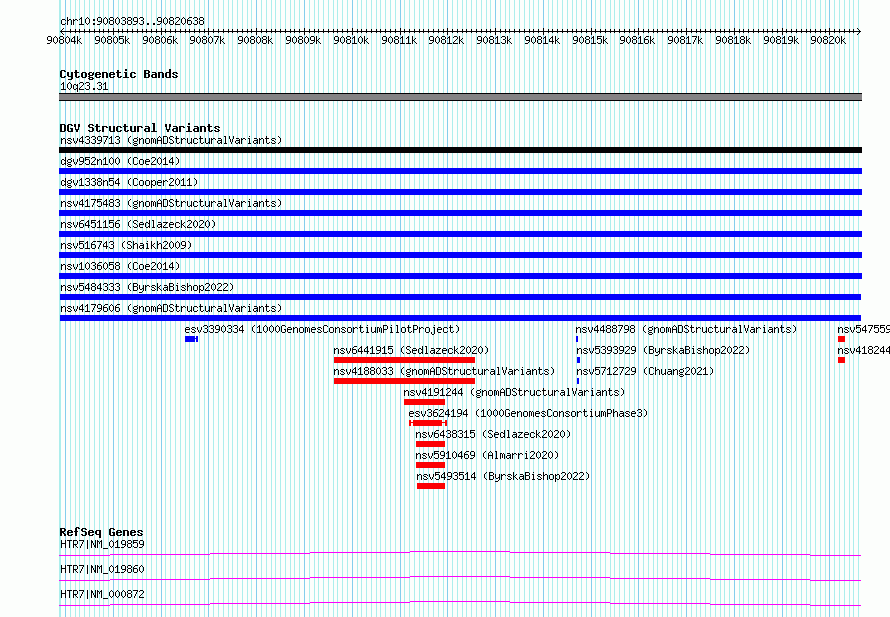Open variant nsv4175483 label
Image resolution: width=890 pixels, height=617 pixels.
click(171, 203)
